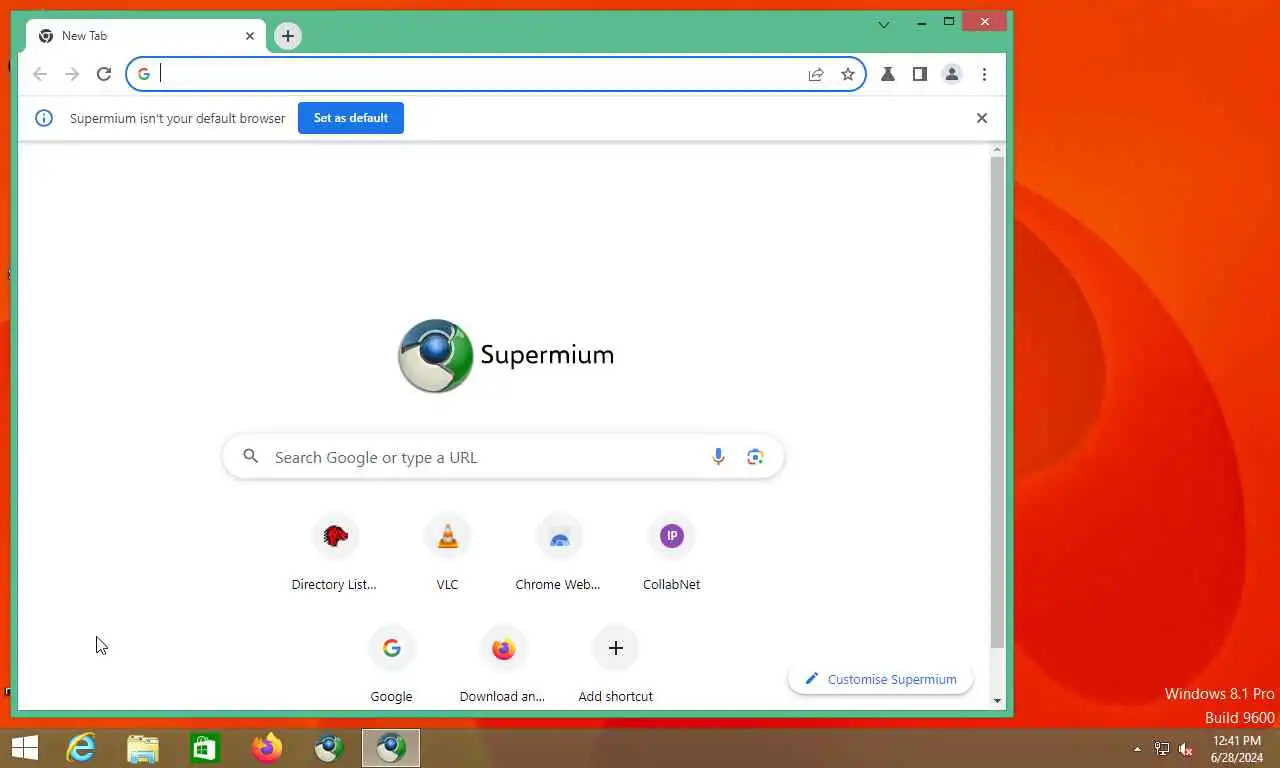
Task: Open the Chrome Web Store shortcut
Action: click(559, 554)
